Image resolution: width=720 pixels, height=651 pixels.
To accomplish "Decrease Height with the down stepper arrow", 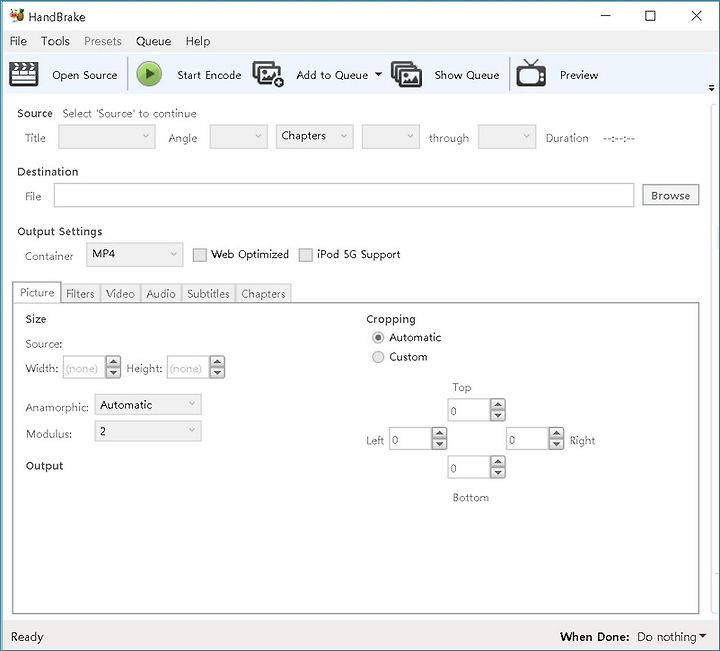I will [x=217, y=373].
